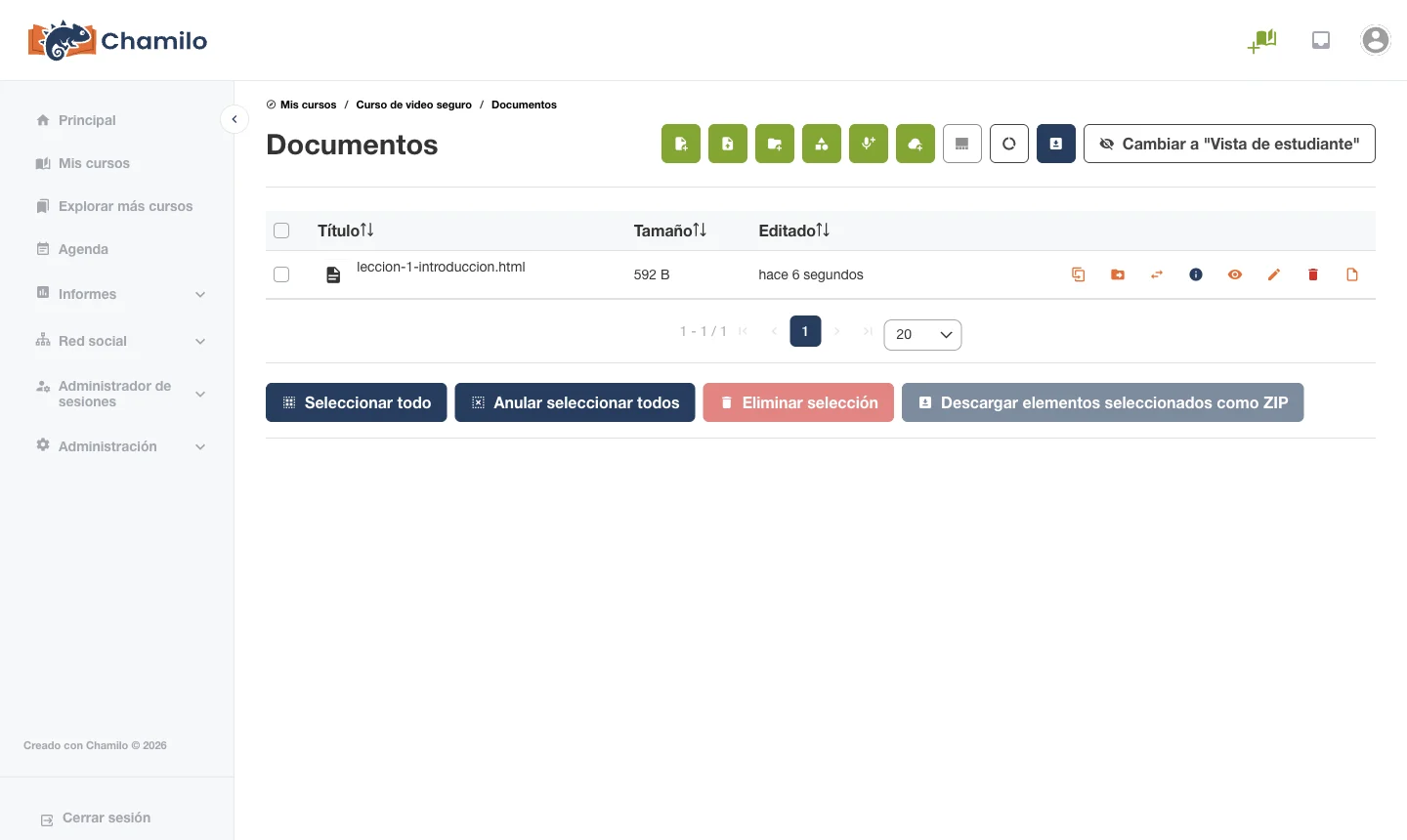This screenshot has width=1407, height=840.
Task: Click the circular usage/quota icon button
Action: point(1009,144)
